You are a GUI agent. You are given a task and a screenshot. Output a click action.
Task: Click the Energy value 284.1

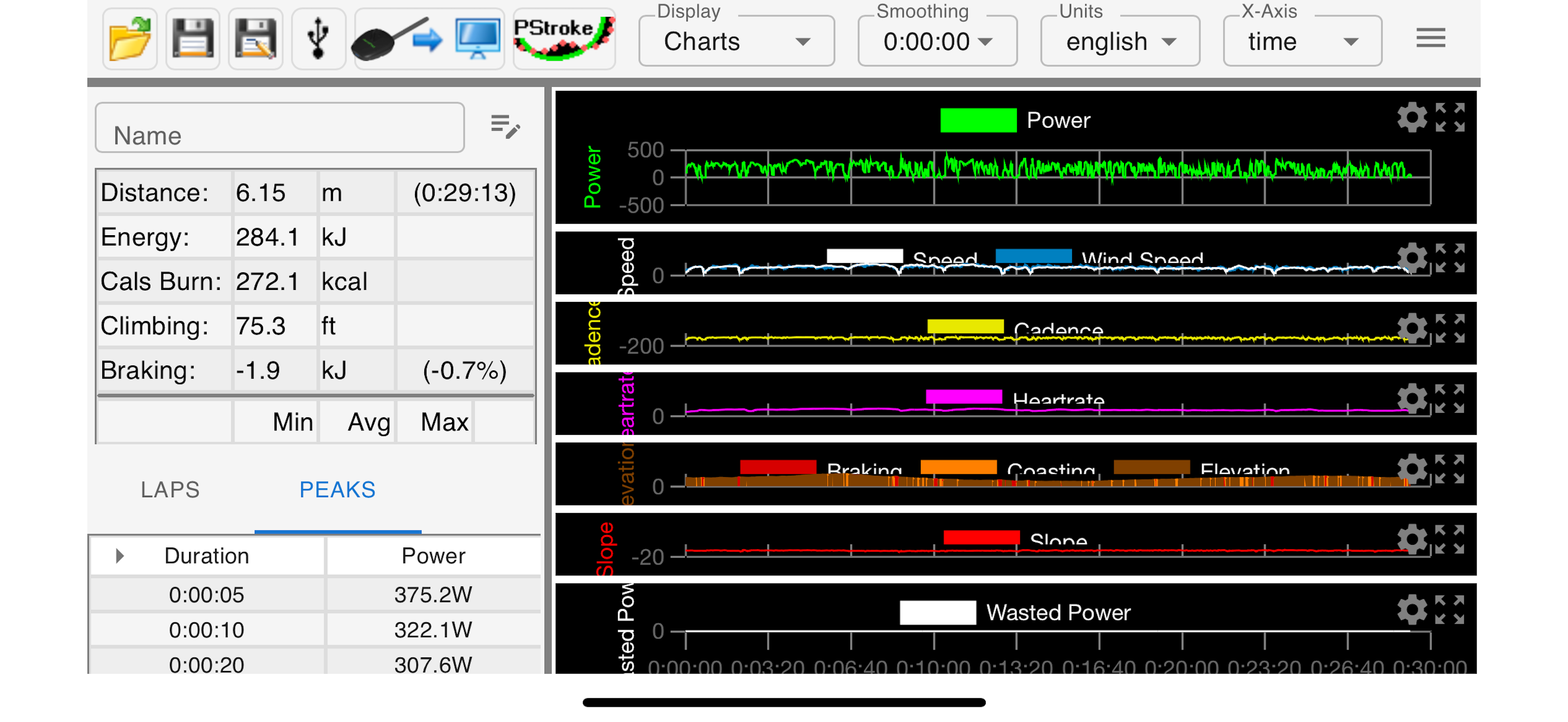coord(267,237)
